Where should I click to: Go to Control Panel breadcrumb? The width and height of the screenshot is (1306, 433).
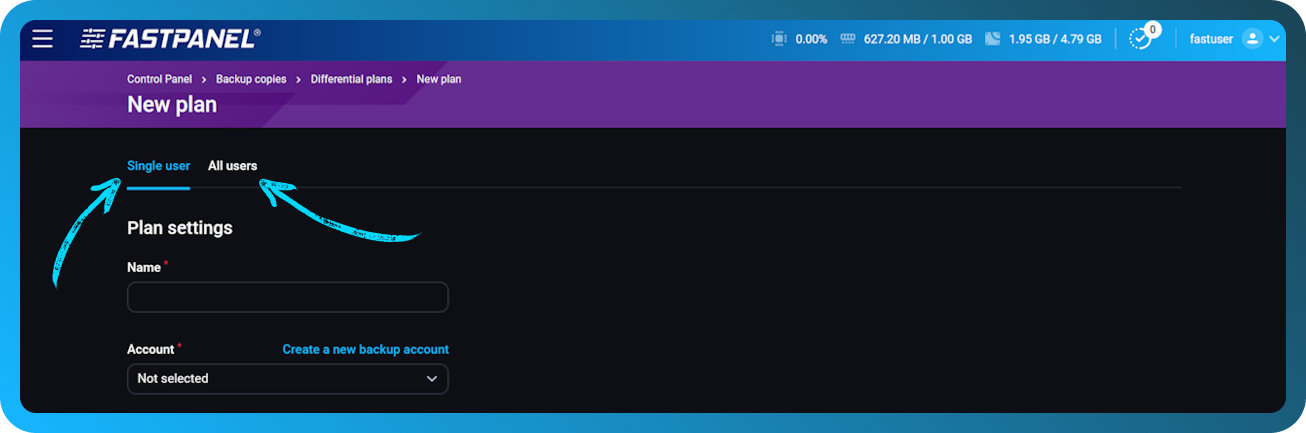pyautogui.click(x=159, y=79)
